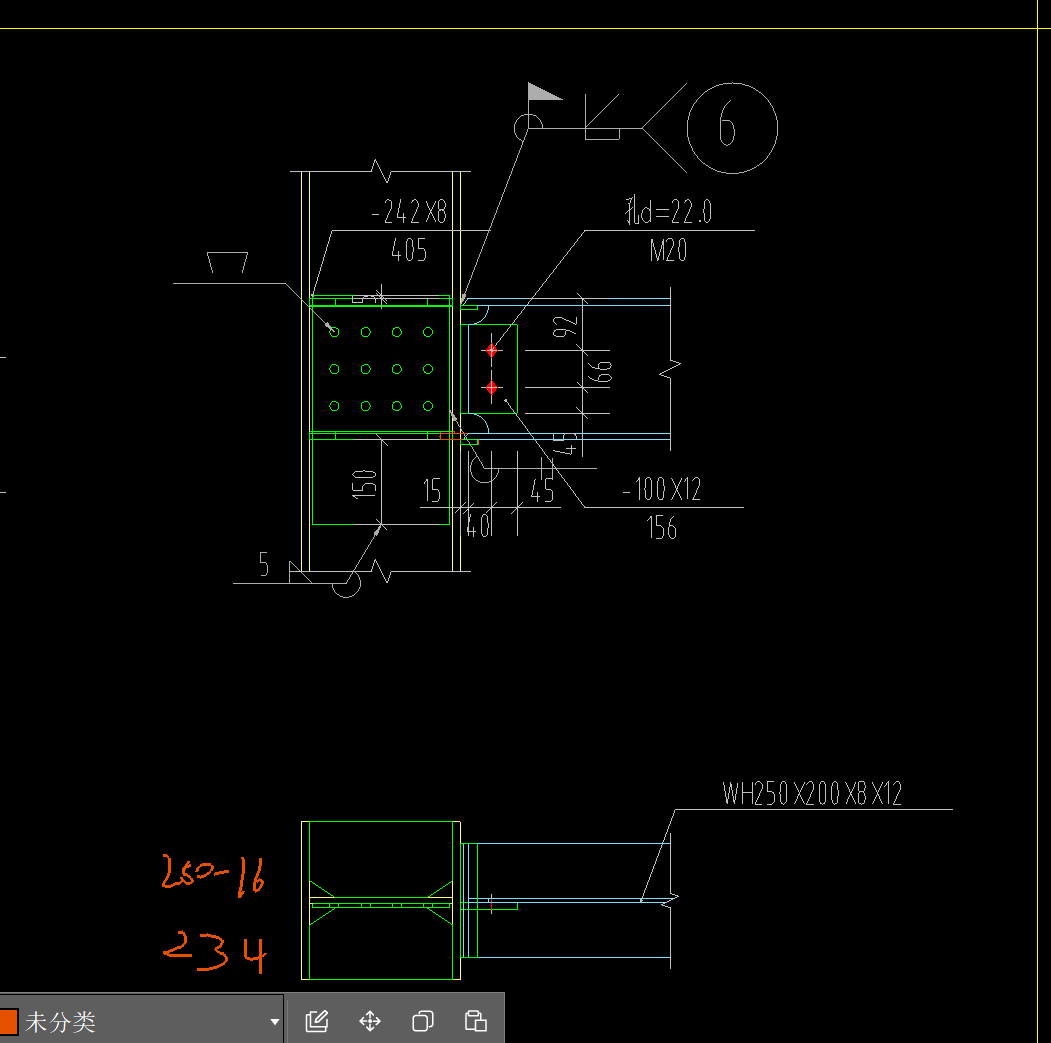Viewport: 1051px width, 1043px height.
Task: Click the copy (overlapping squares) icon
Action: [423, 1021]
